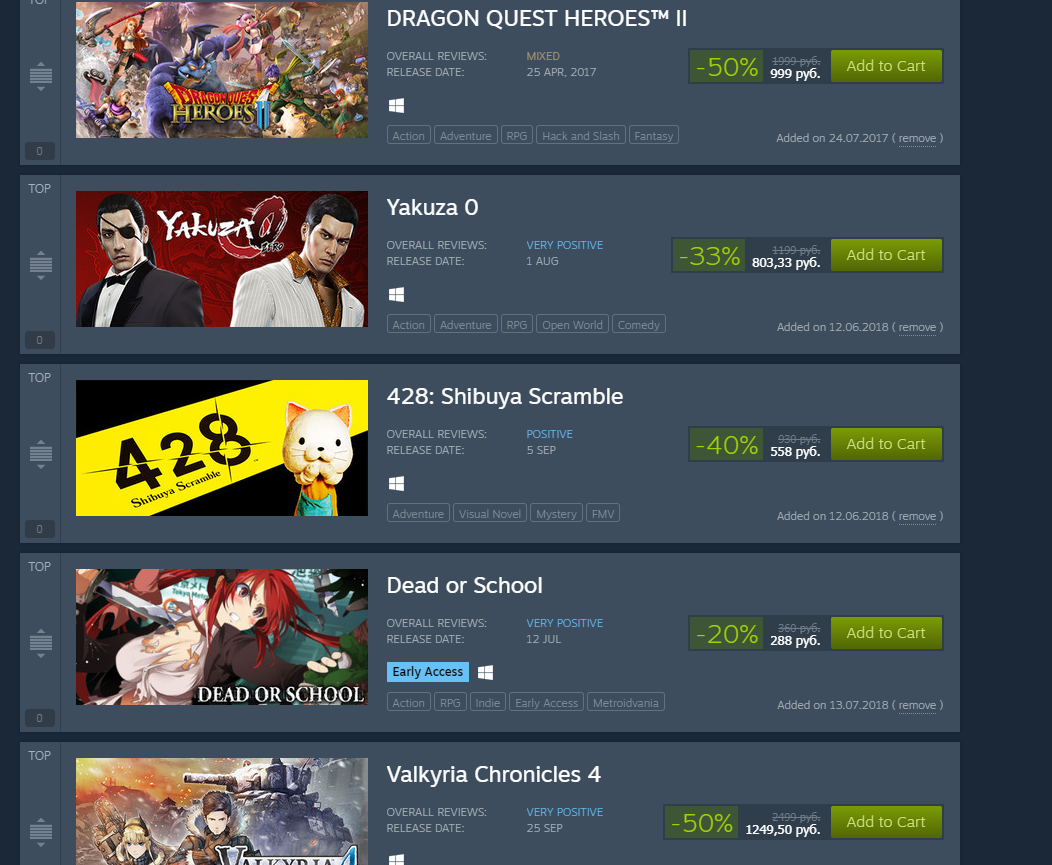Viewport: 1052px width, 865px height.
Task: Open the Metroidvania tag
Action: pyautogui.click(x=625, y=703)
